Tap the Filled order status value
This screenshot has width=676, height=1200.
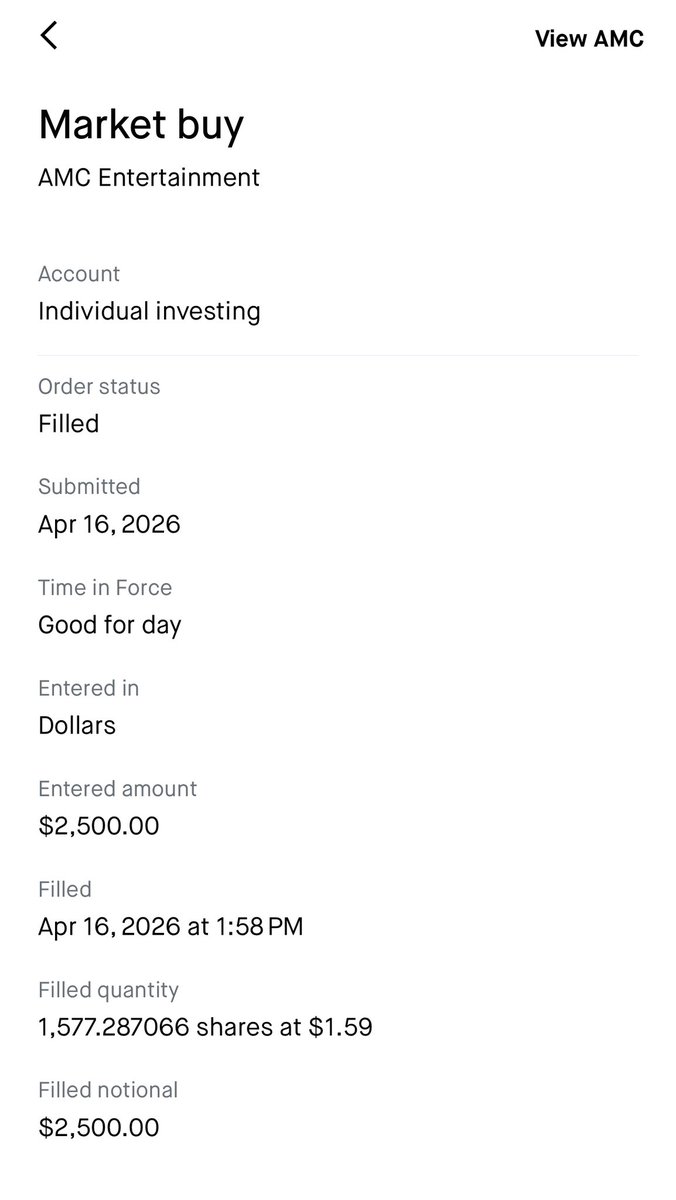point(68,424)
